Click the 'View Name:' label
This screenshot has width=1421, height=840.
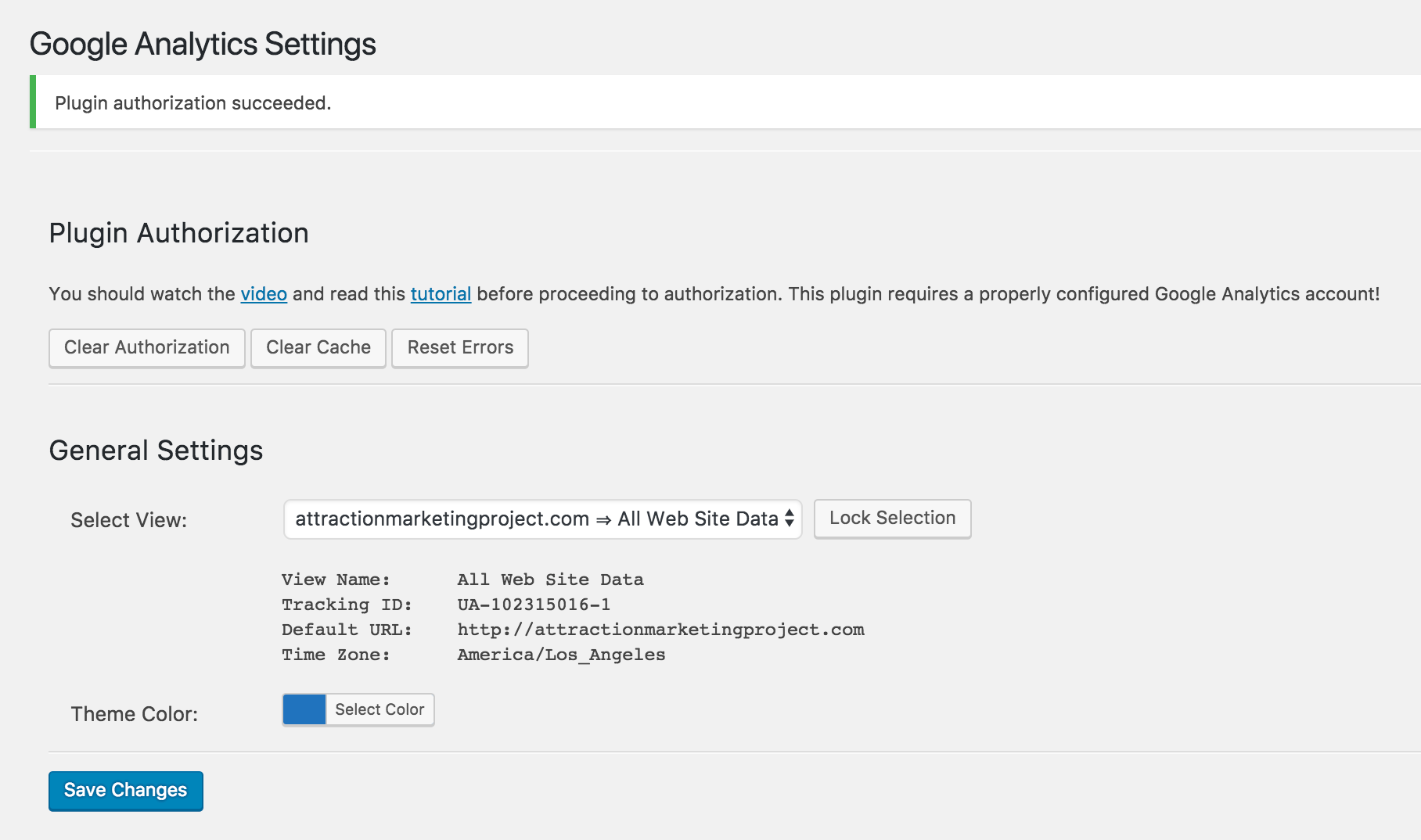point(336,580)
